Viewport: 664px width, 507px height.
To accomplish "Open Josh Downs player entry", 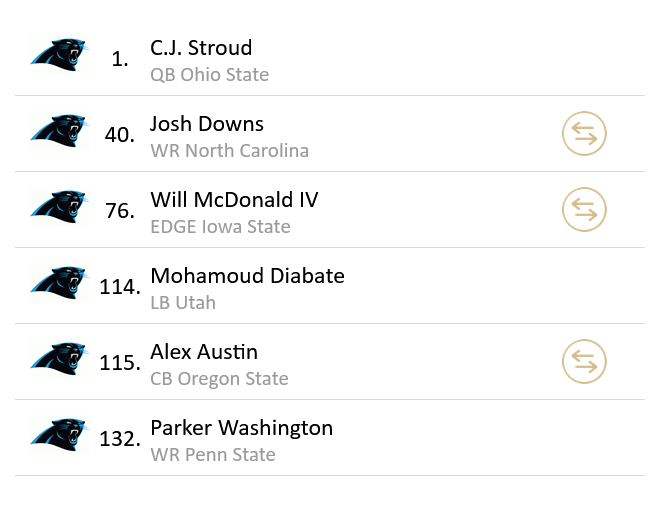I will click(x=207, y=124).
